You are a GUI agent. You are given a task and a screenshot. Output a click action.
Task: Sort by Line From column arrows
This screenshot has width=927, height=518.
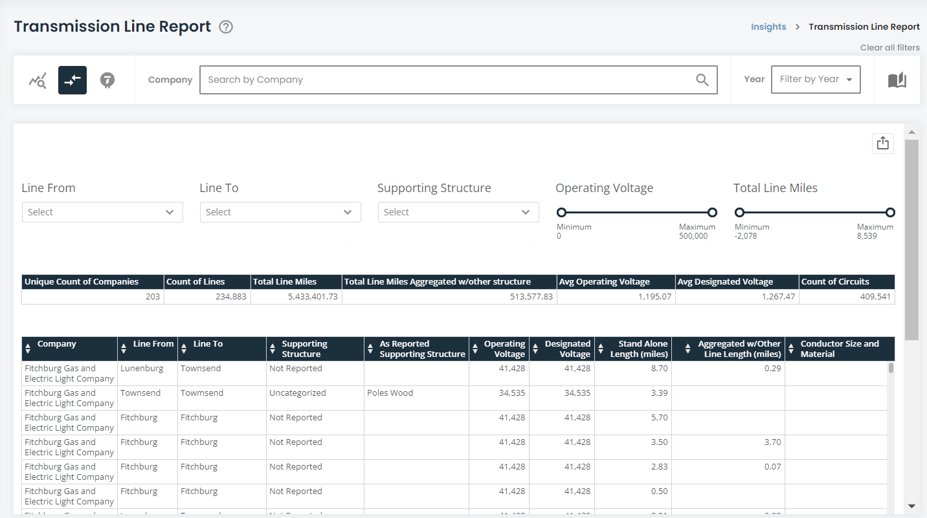pyautogui.click(x=124, y=349)
